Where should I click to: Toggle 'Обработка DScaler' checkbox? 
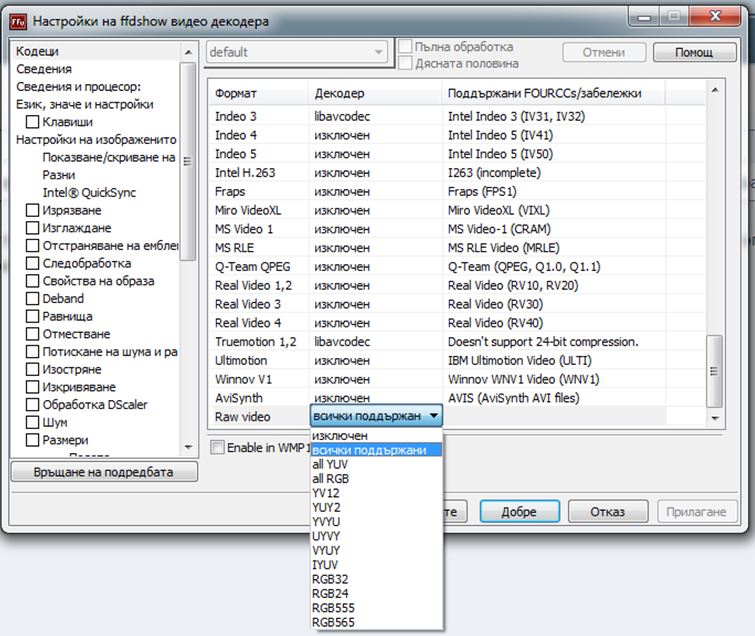click(x=32, y=404)
